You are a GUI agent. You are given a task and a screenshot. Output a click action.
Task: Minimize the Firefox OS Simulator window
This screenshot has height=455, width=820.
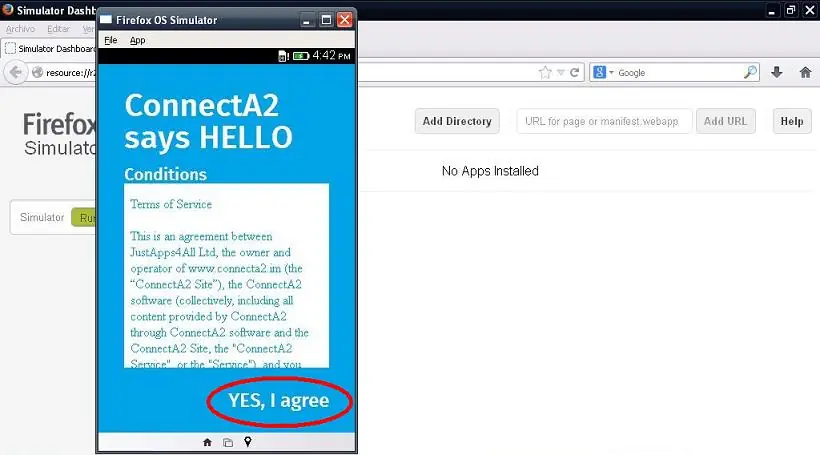click(x=307, y=20)
